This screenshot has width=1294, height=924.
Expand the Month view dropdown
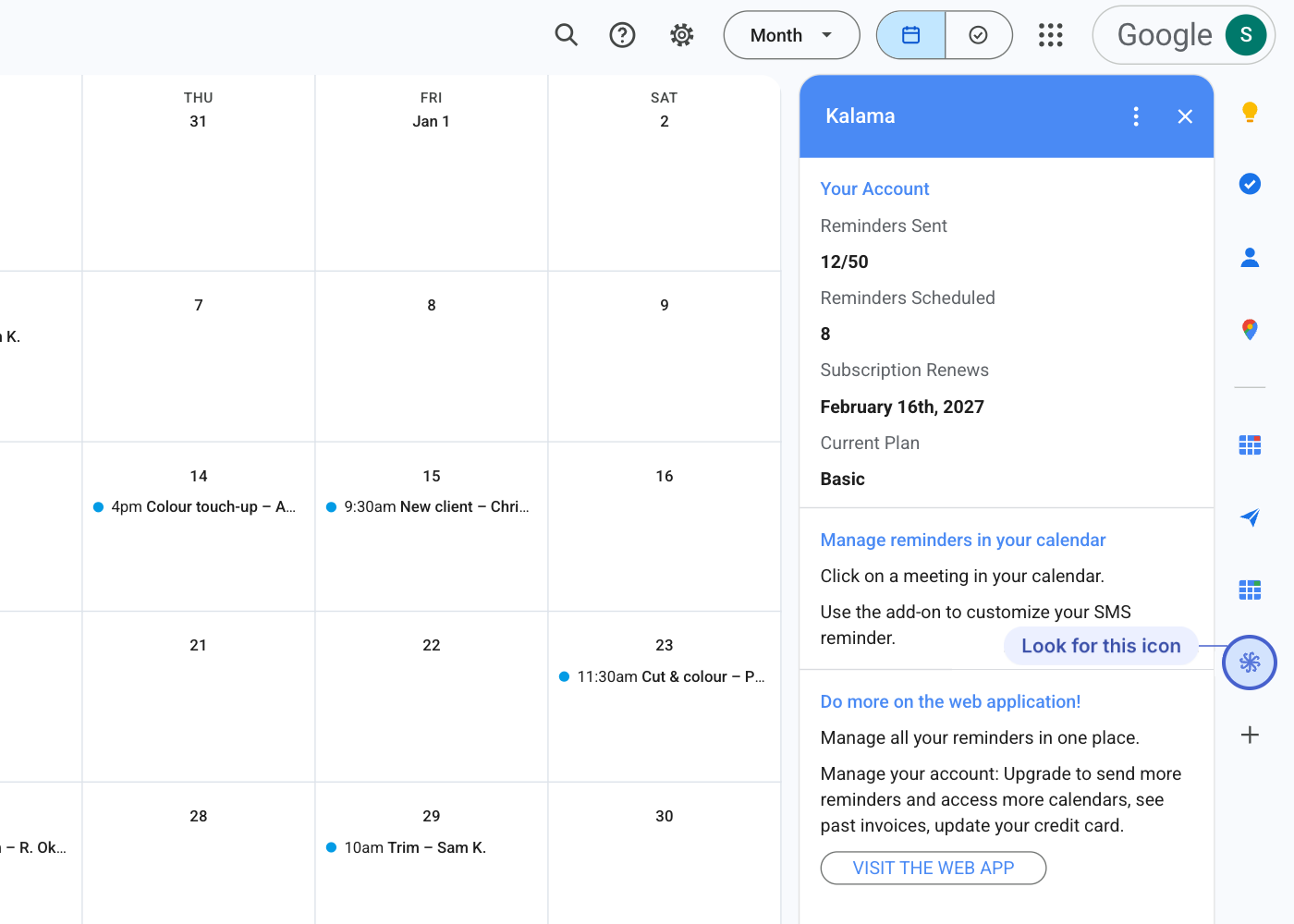(x=791, y=35)
